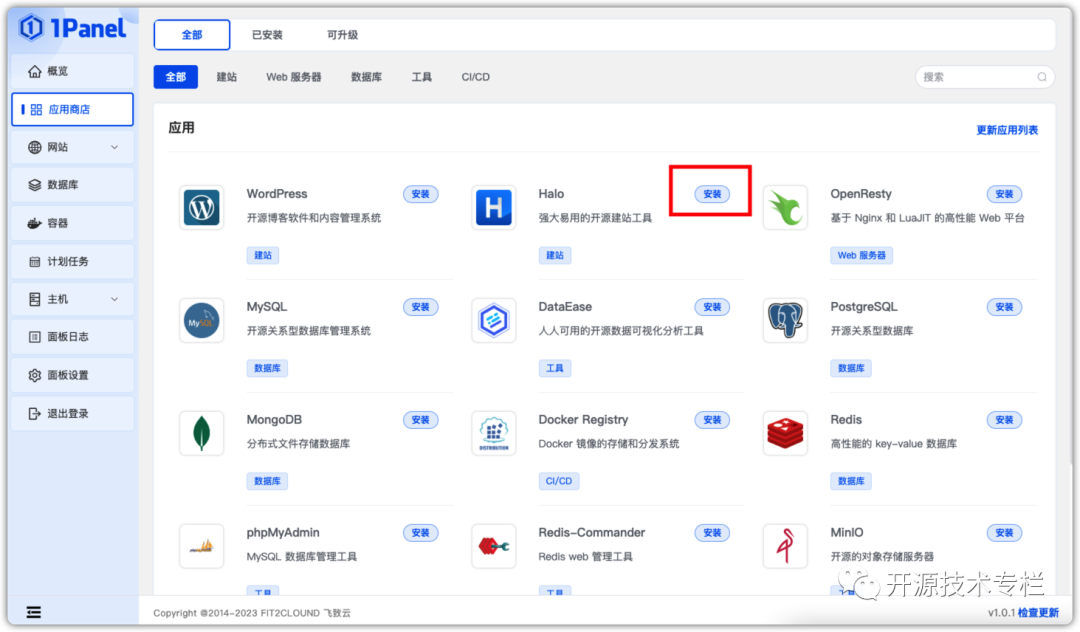Collapse sidebar with hamburger menu icon
Viewport: 1080px width, 632px height.
tap(34, 612)
